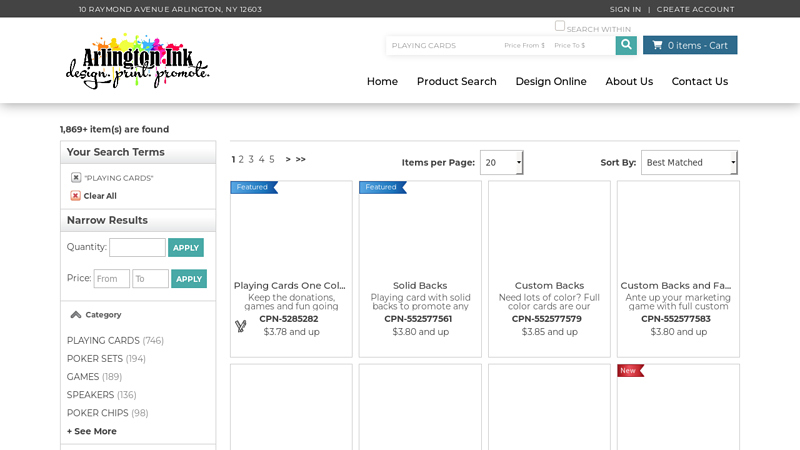Jump to last page double arrow
Image resolution: width=800 pixels, height=450 pixels.
tap(301, 159)
